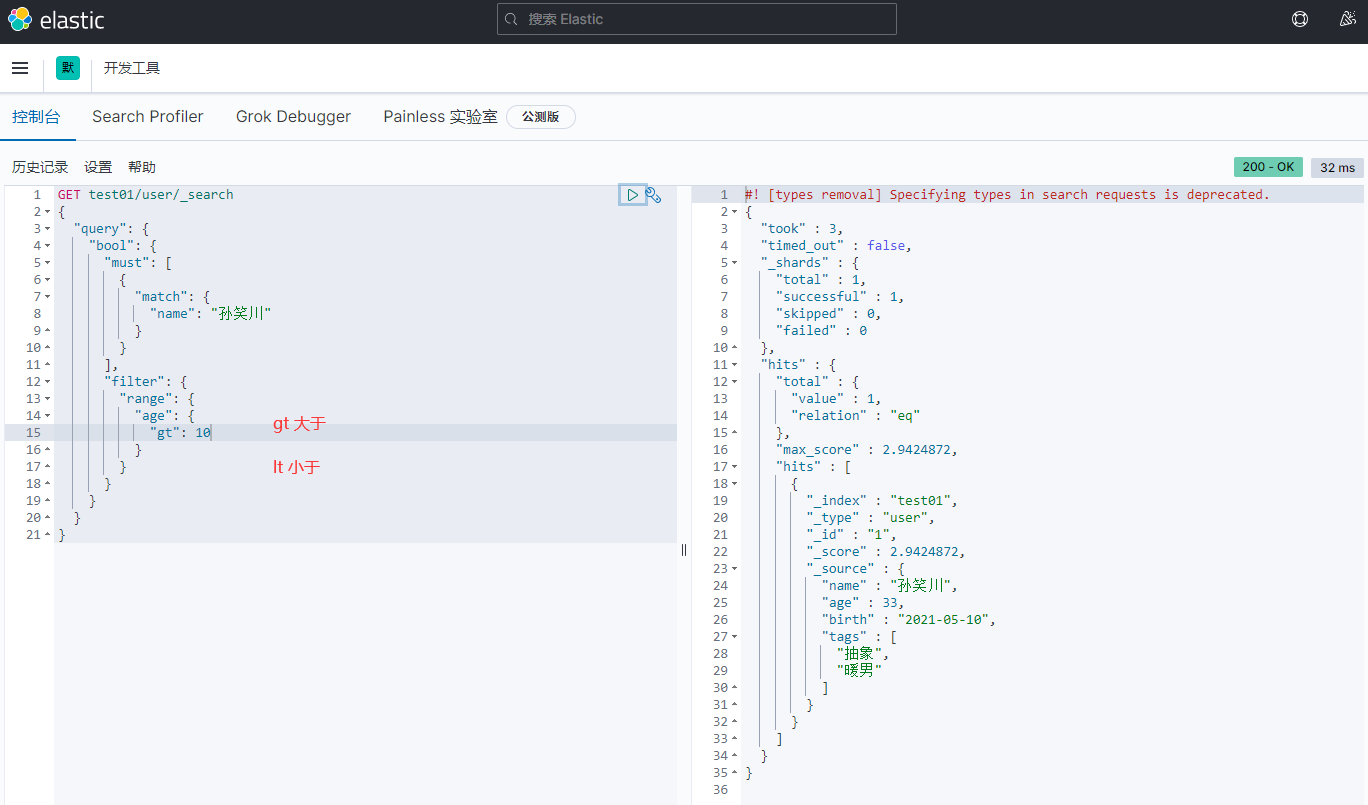The height and width of the screenshot is (805, 1368).
Task: Collapse the hits array fold at response line 17
Action: [x=735, y=467]
